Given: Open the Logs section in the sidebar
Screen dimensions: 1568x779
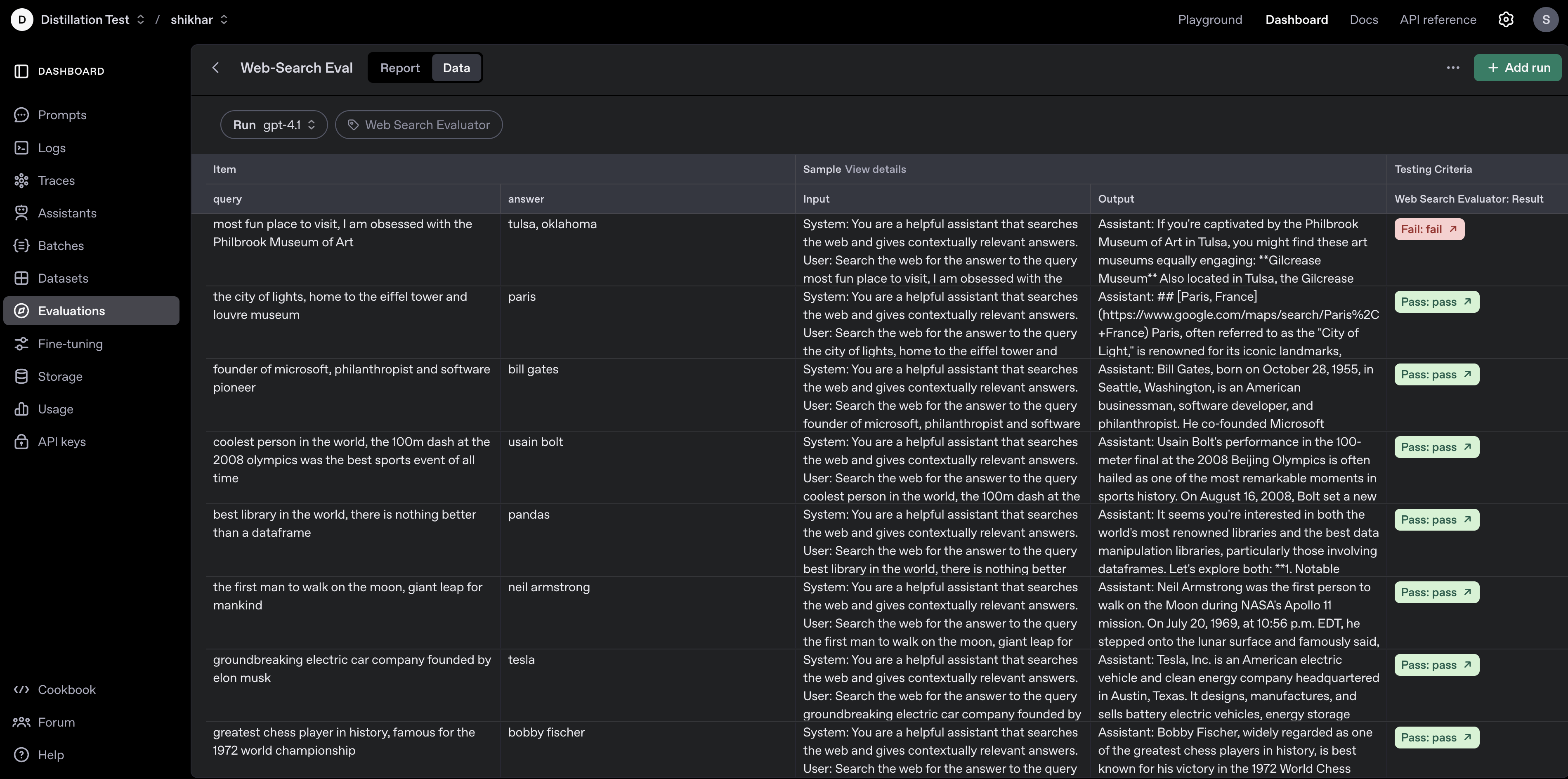Looking at the screenshot, I should [52, 148].
